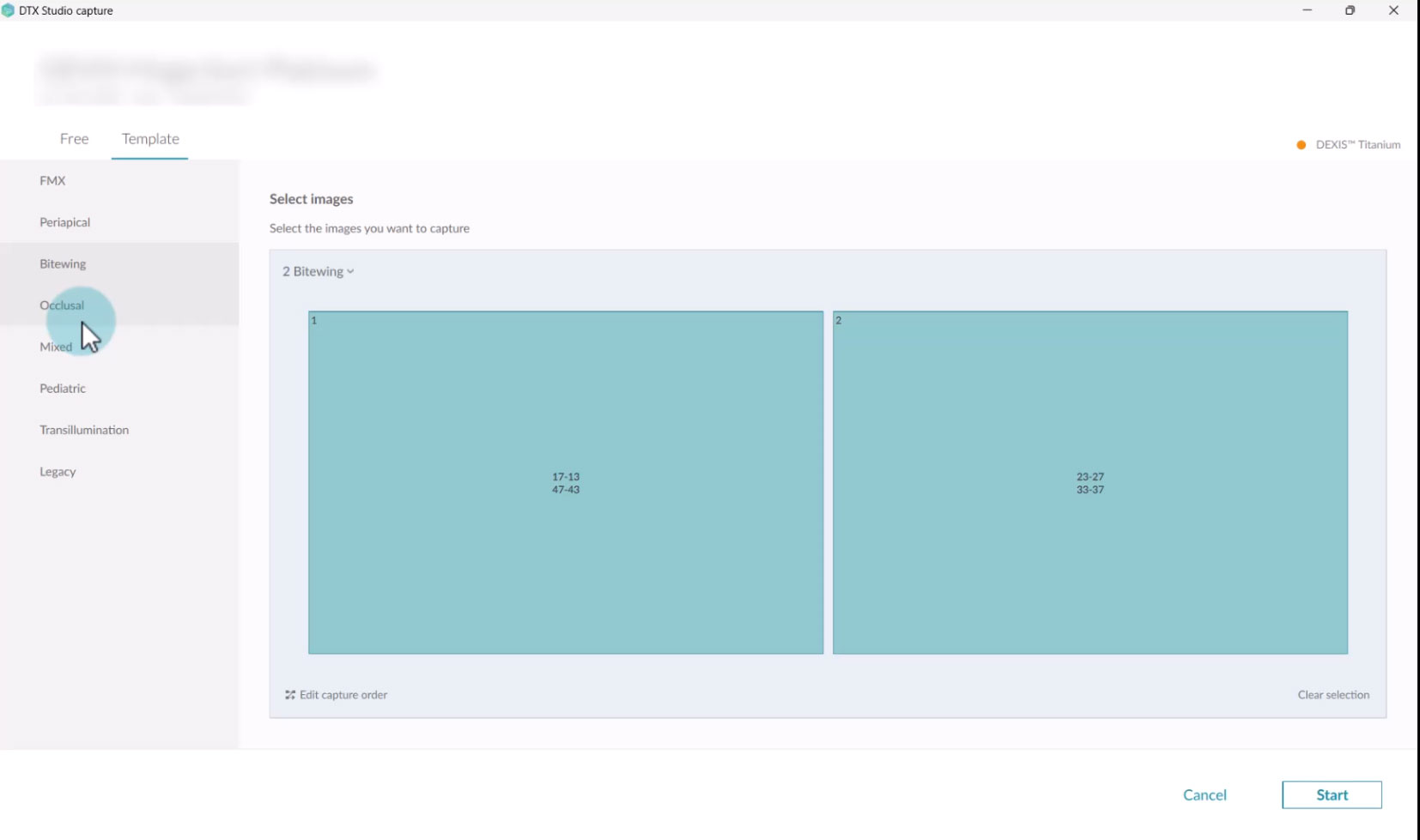Select the Template tab
This screenshot has width=1420, height=840.
coord(150,139)
